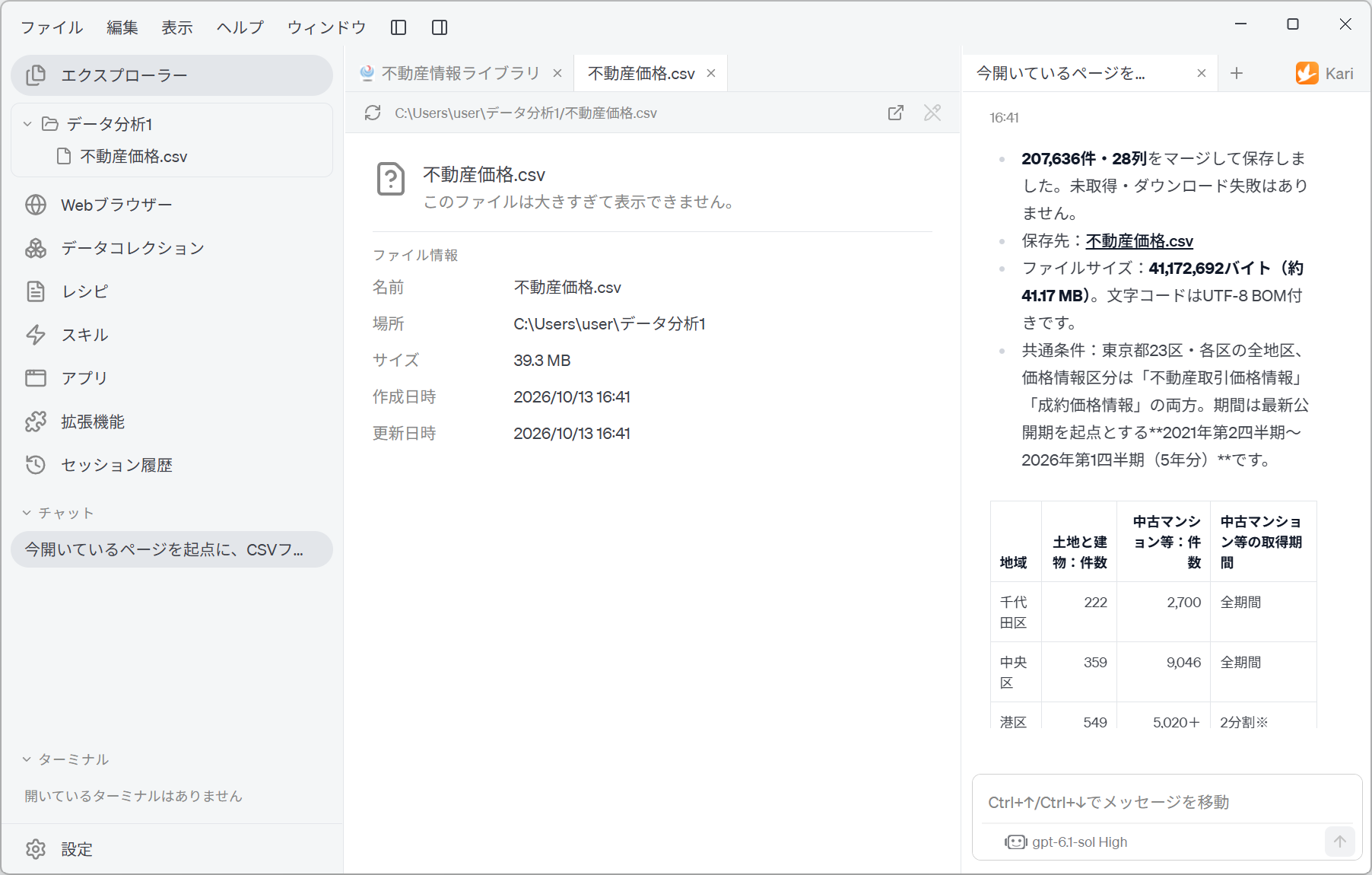Open データコレクション in sidebar

[x=172, y=248]
